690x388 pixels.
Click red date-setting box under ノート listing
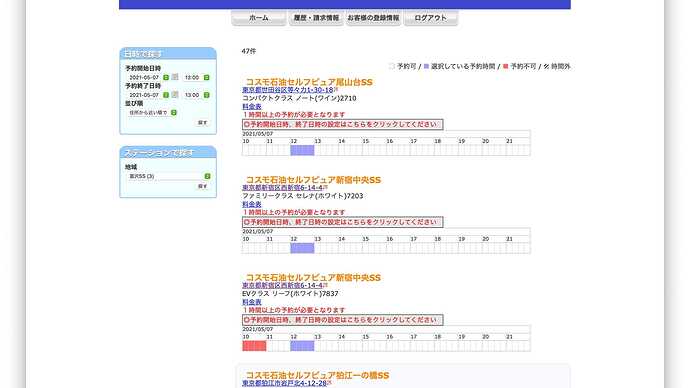click(x=343, y=124)
